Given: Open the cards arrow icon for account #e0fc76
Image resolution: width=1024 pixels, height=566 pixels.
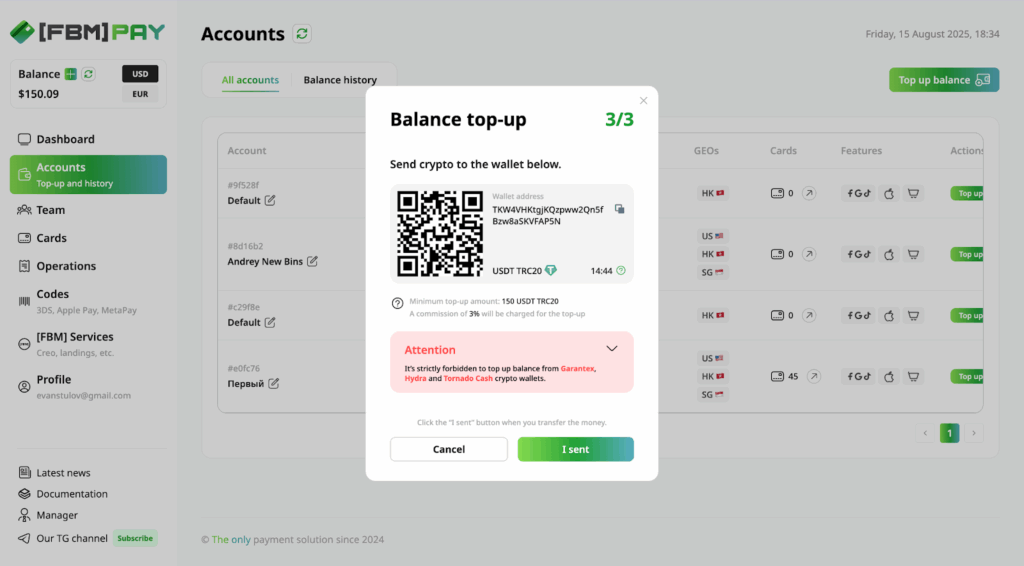Looking at the screenshot, I should [x=814, y=376].
